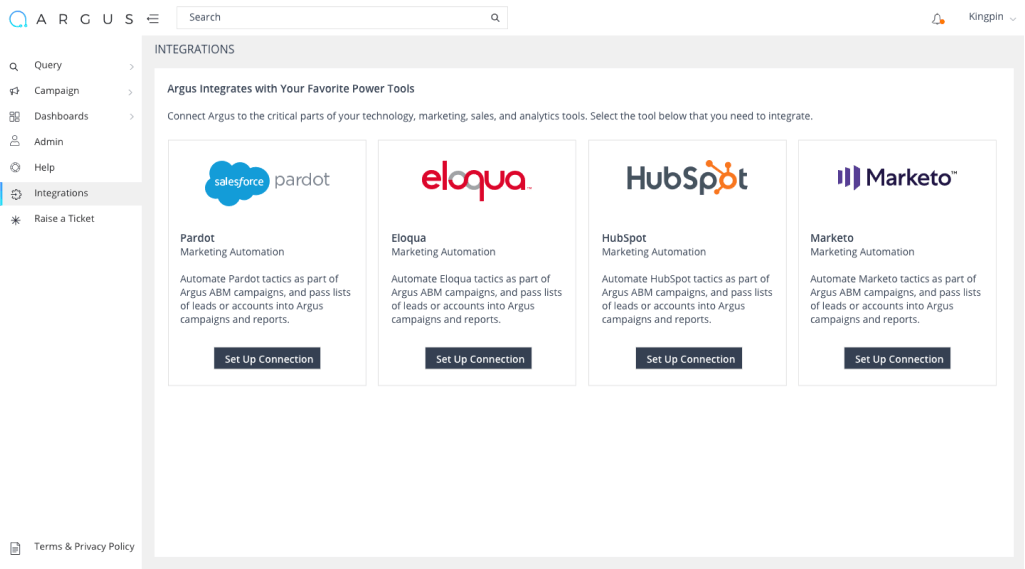
Task: Click 'Marketing Automation' under Pardot
Action: pyautogui.click(x=232, y=252)
